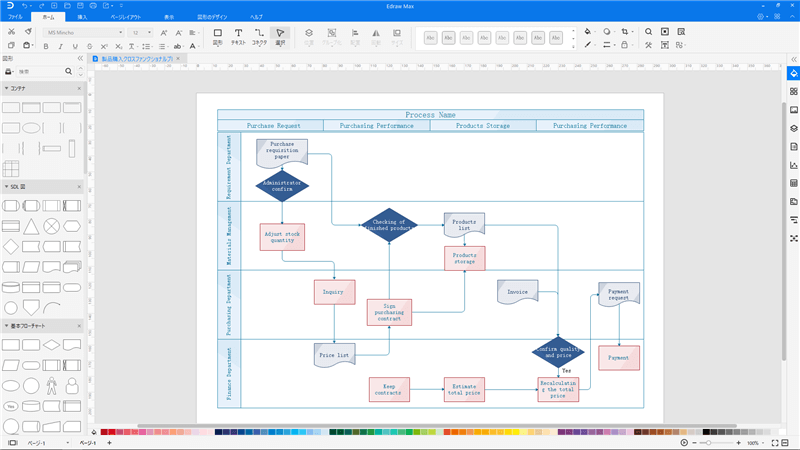Image resolution: width=800 pixels, height=450 pixels.
Task: Open the fill style panel in right sidebar
Action: tap(793, 72)
